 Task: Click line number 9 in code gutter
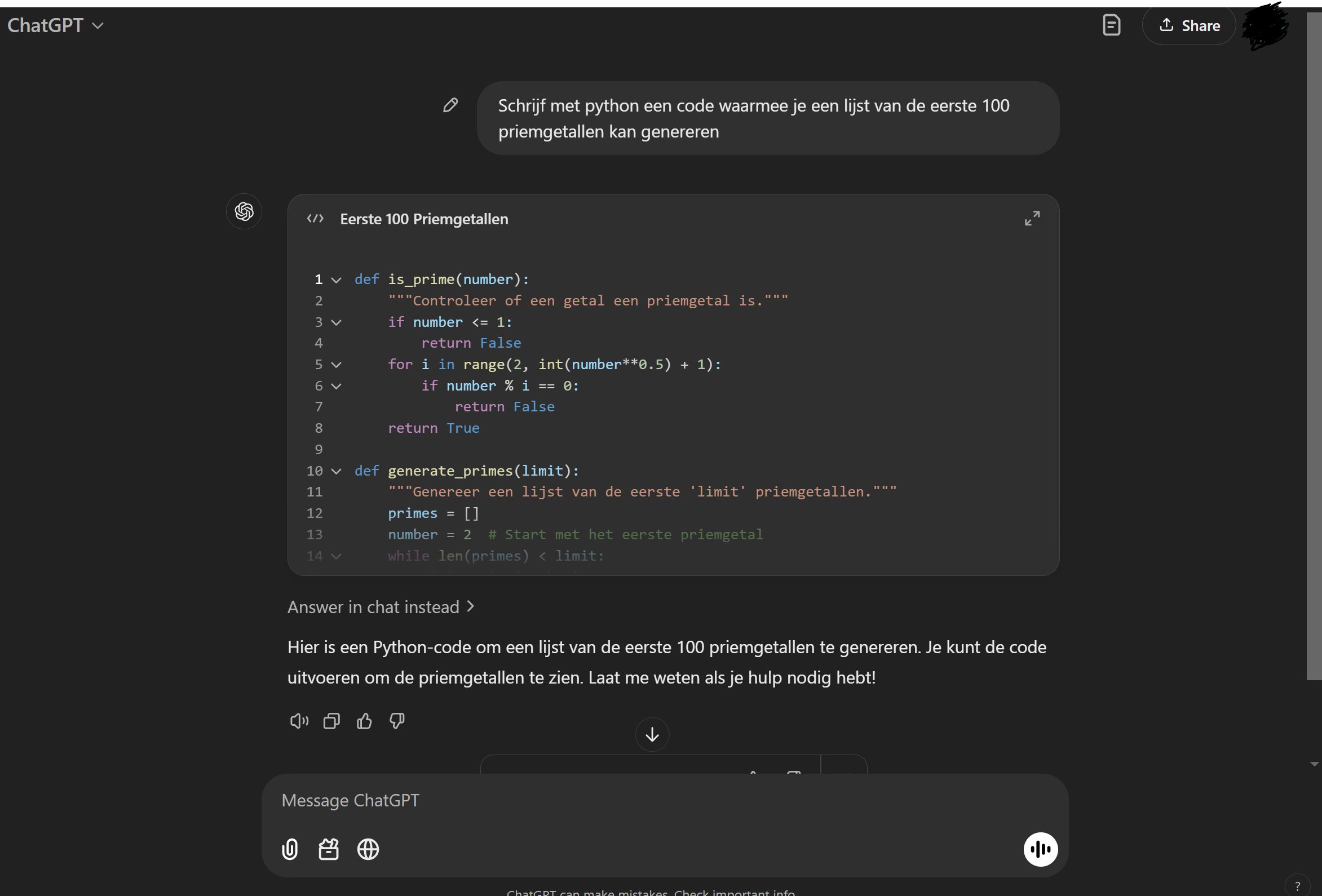tap(319, 450)
